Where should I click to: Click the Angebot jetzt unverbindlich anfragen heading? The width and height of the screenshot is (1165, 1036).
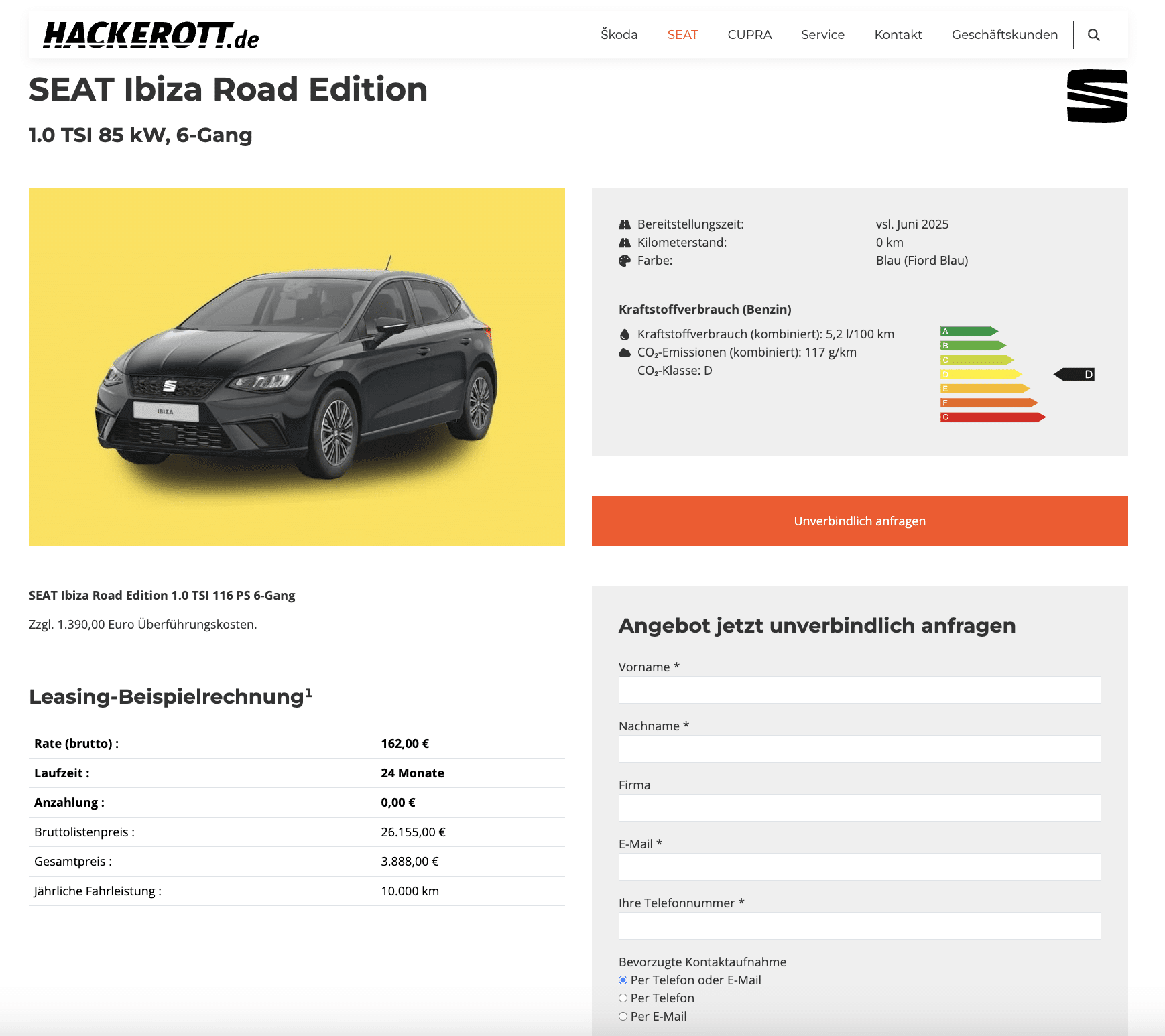pyautogui.click(x=817, y=626)
